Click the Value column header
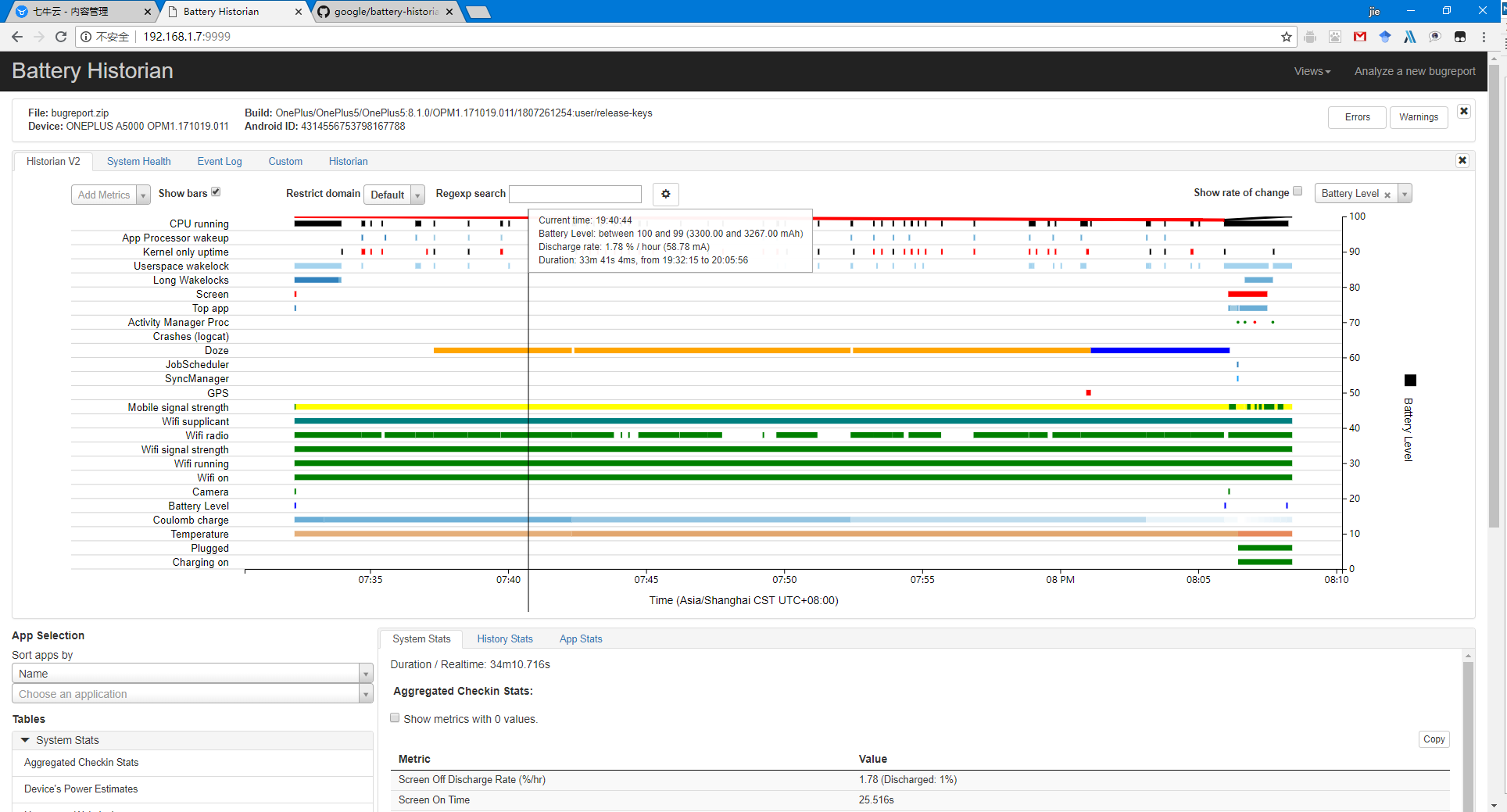Image resolution: width=1507 pixels, height=812 pixels. (x=872, y=759)
